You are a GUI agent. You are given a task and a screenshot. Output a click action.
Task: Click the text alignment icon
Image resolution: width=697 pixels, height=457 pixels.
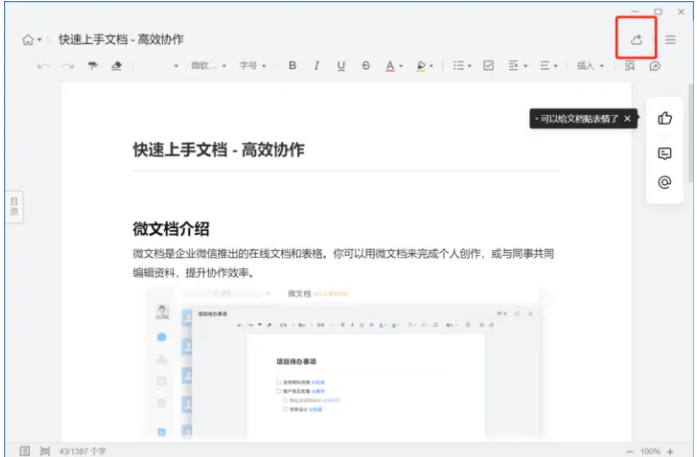coord(544,66)
